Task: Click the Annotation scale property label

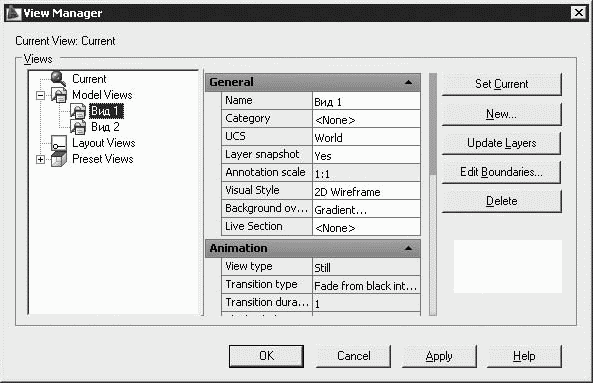Action: pyautogui.click(x=265, y=172)
